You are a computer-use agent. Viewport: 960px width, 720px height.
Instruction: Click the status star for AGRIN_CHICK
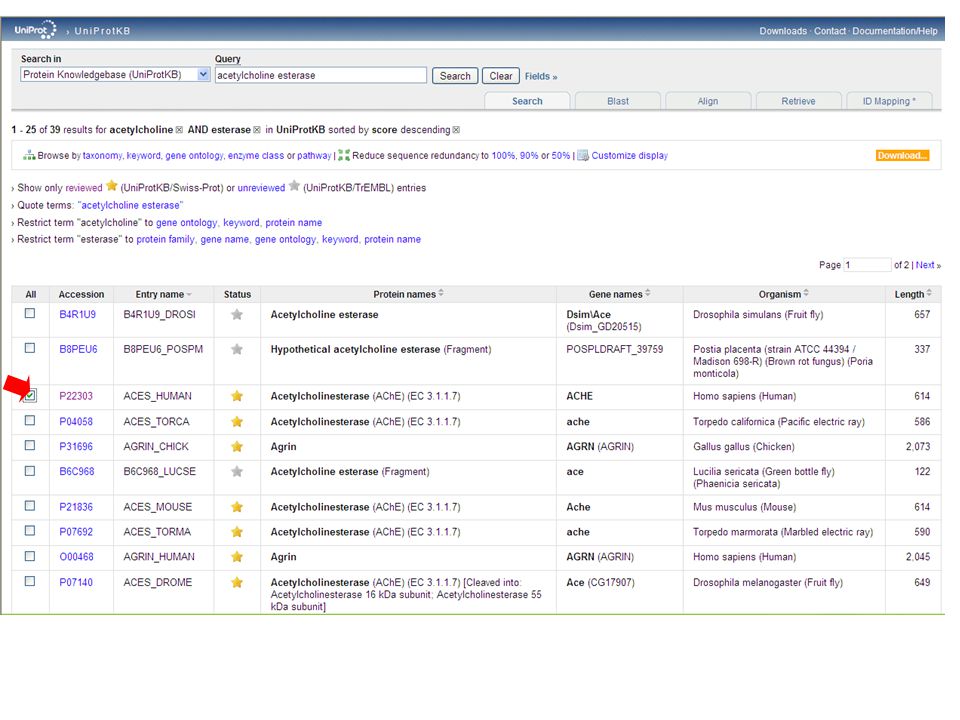[237, 447]
